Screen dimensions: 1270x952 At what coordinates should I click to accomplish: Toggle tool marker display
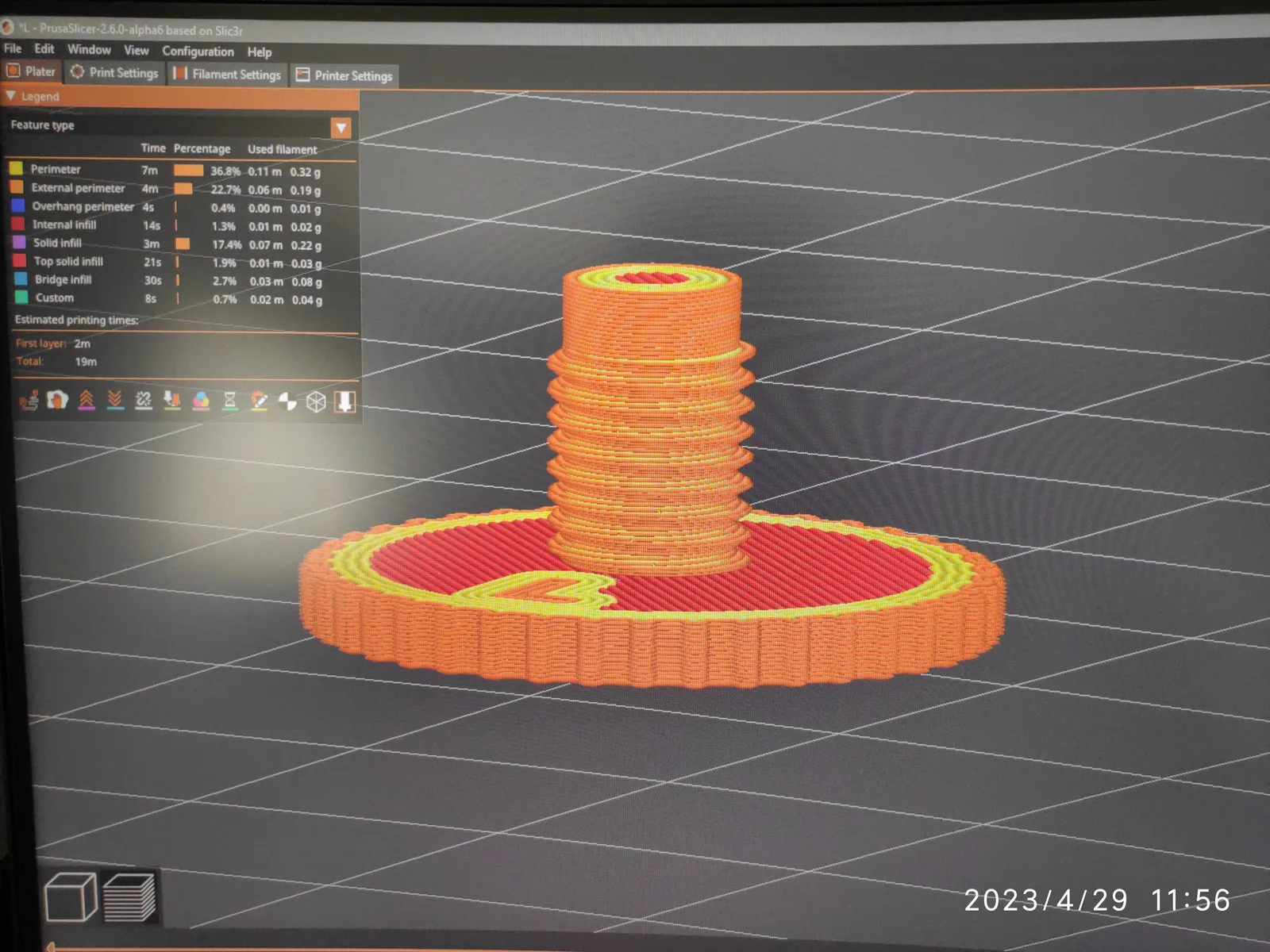point(344,402)
